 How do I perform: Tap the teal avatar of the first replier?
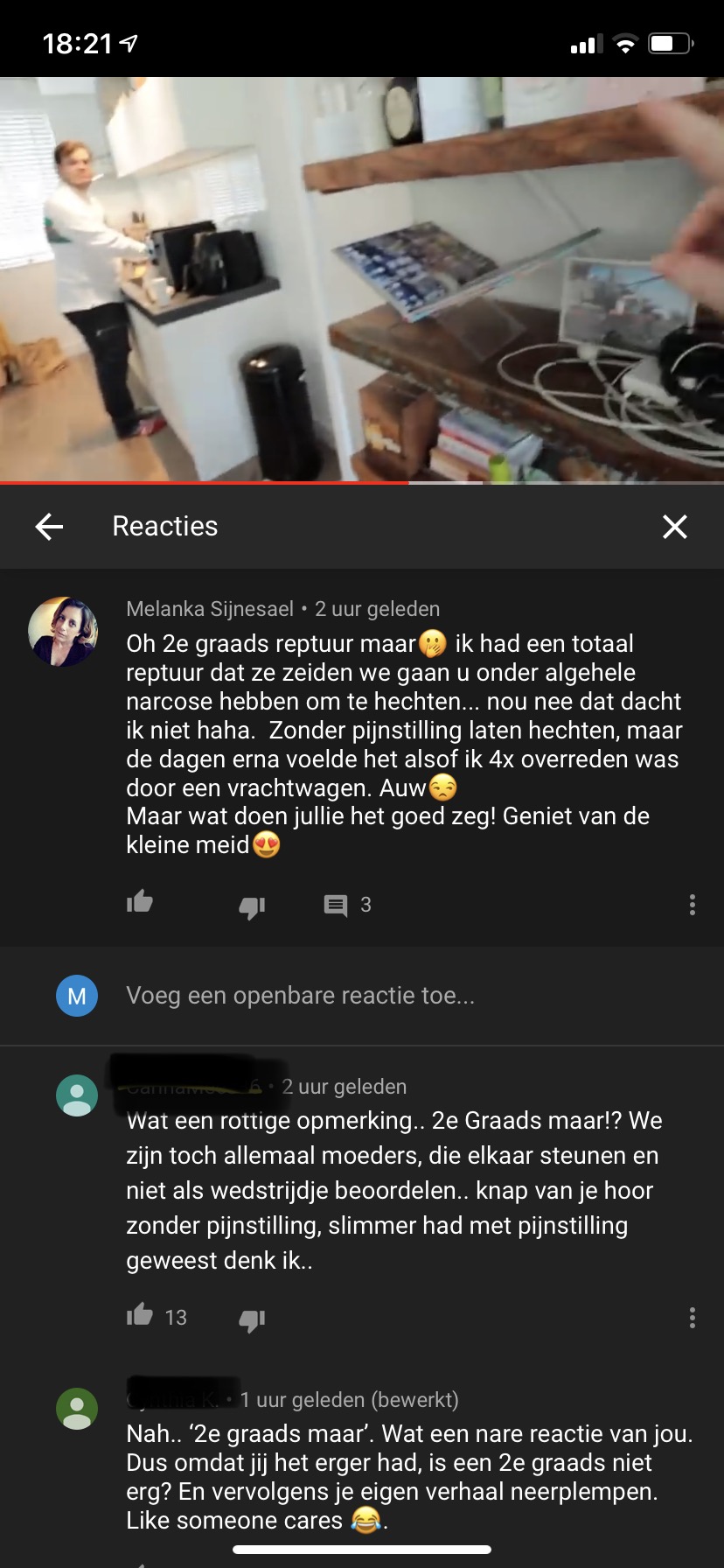[x=77, y=1095]
